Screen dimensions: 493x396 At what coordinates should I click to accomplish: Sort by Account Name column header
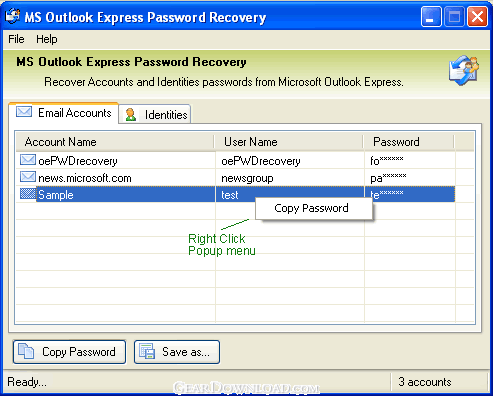coord(115,142)
